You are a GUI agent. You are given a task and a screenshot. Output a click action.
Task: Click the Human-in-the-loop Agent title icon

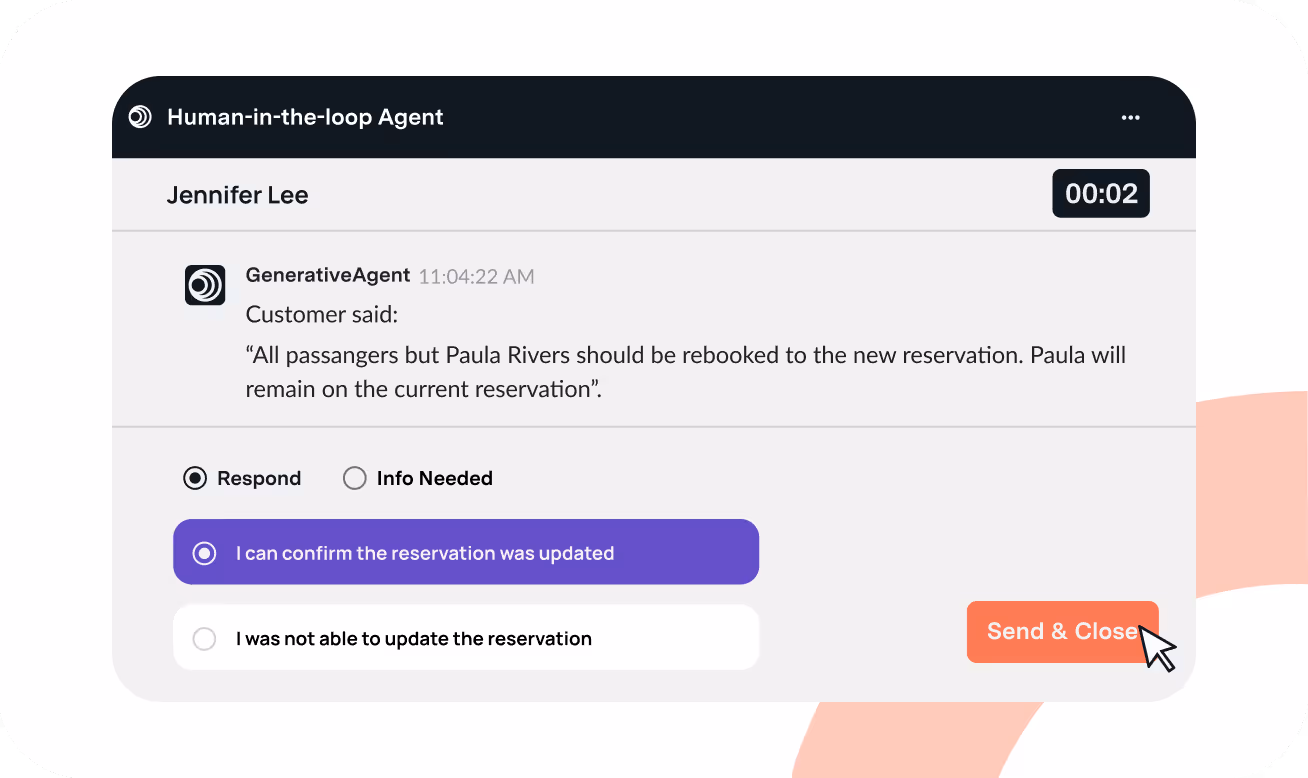[x=140, y=117]
